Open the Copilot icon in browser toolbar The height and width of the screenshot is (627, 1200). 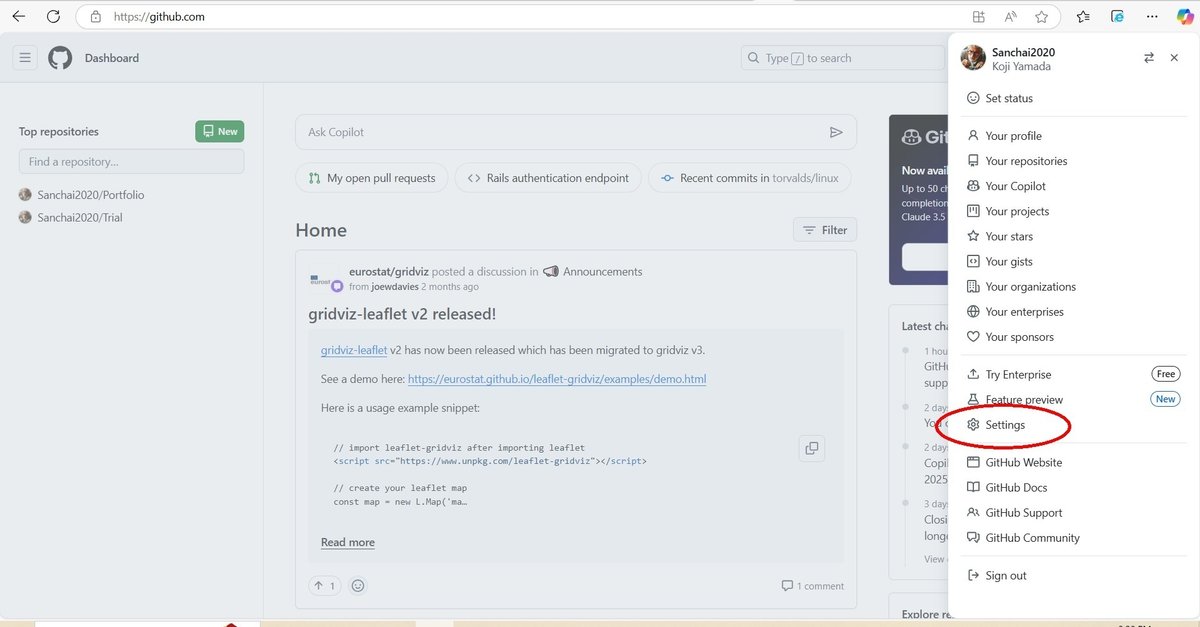pyautogui.click(x=1183, y=16)
